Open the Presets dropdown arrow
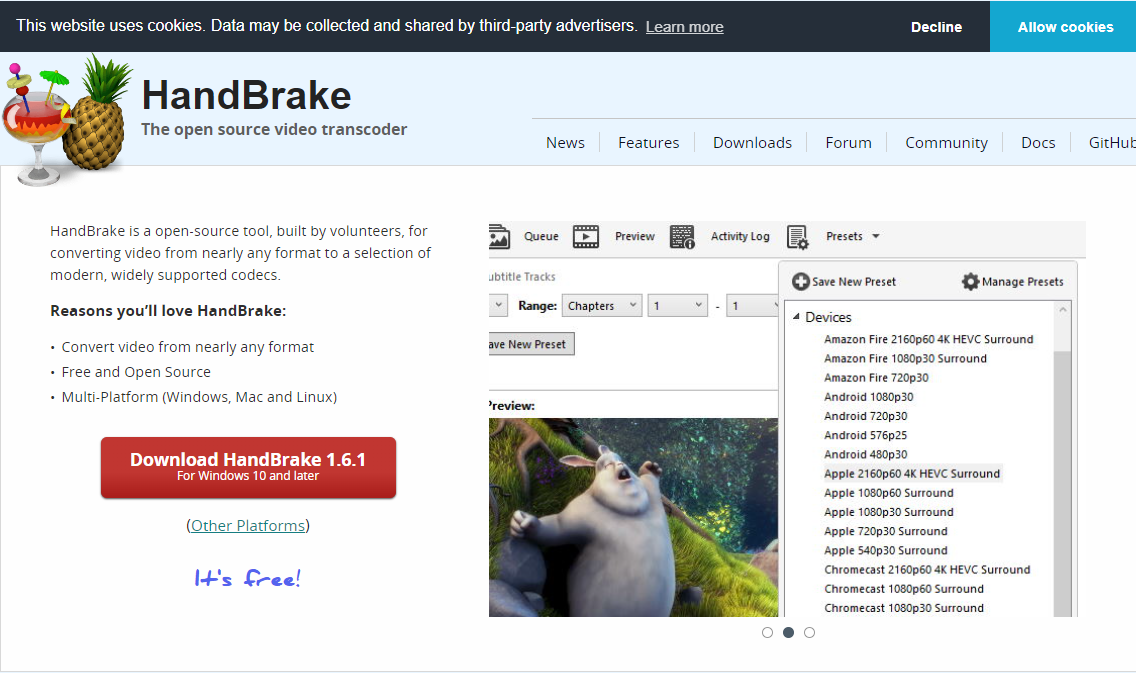 tap(875, 236)
